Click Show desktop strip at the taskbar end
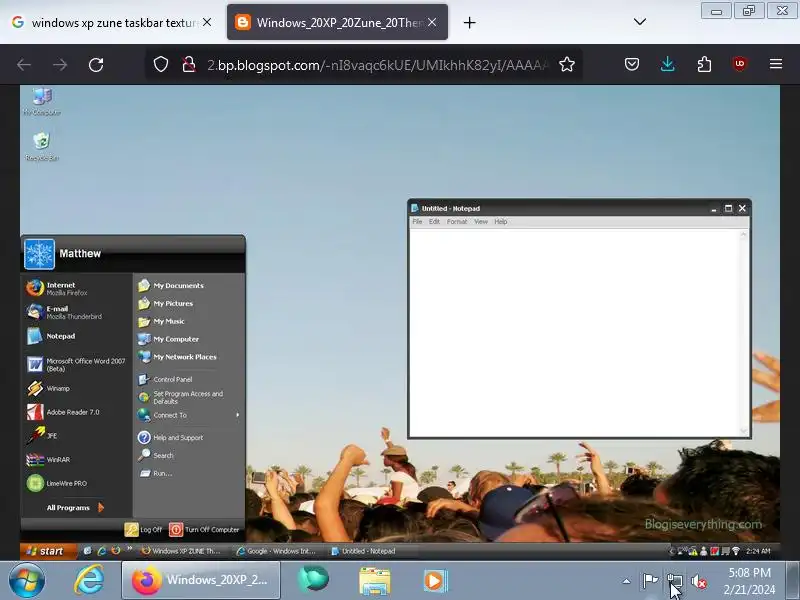 tap(793, 580)
